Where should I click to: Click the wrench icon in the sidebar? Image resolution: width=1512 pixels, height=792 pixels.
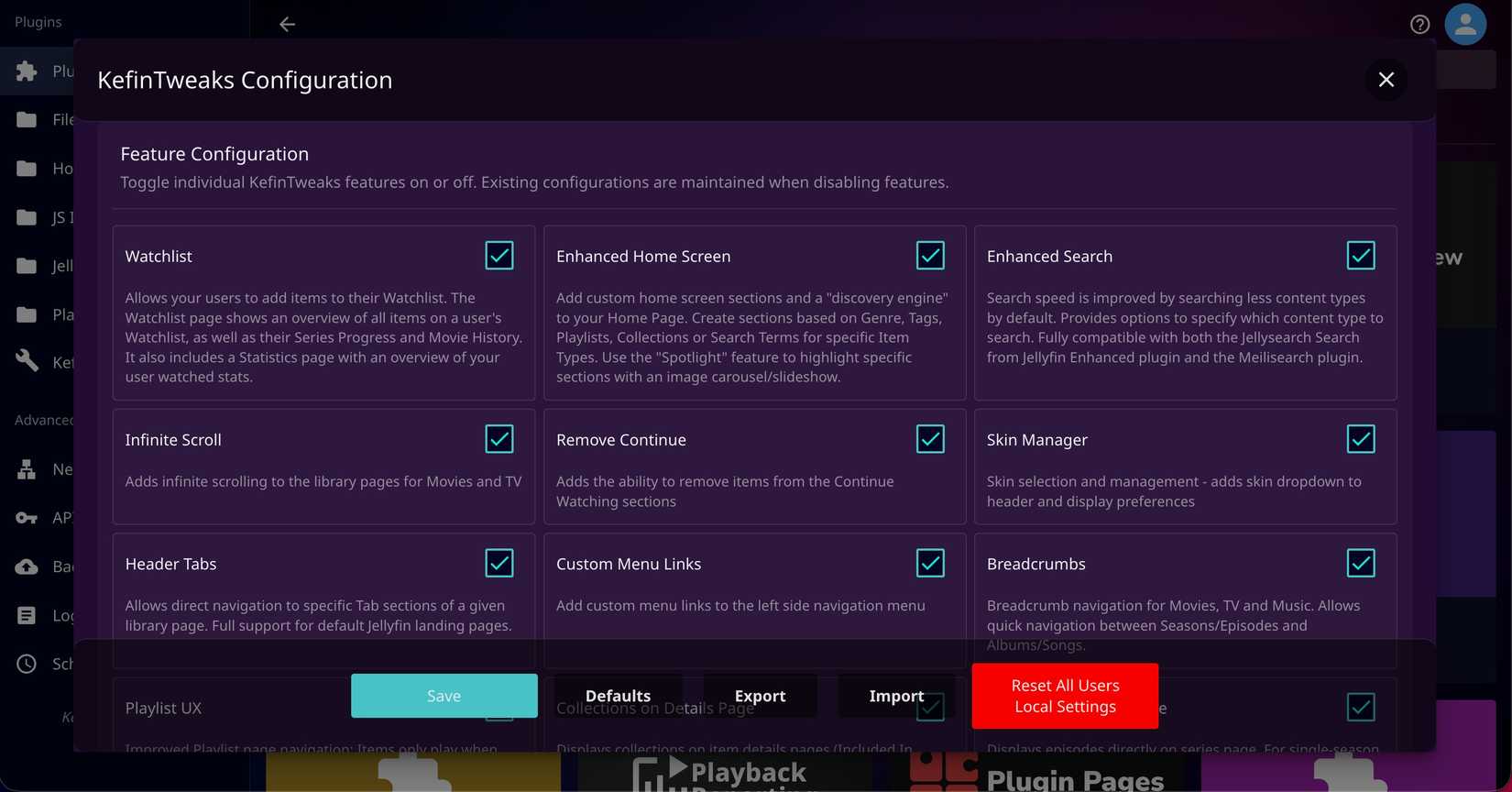pos(27,361)
